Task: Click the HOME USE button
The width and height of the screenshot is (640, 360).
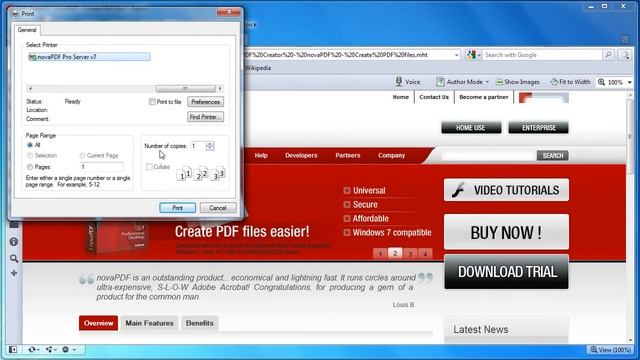Action: (471, 128)
